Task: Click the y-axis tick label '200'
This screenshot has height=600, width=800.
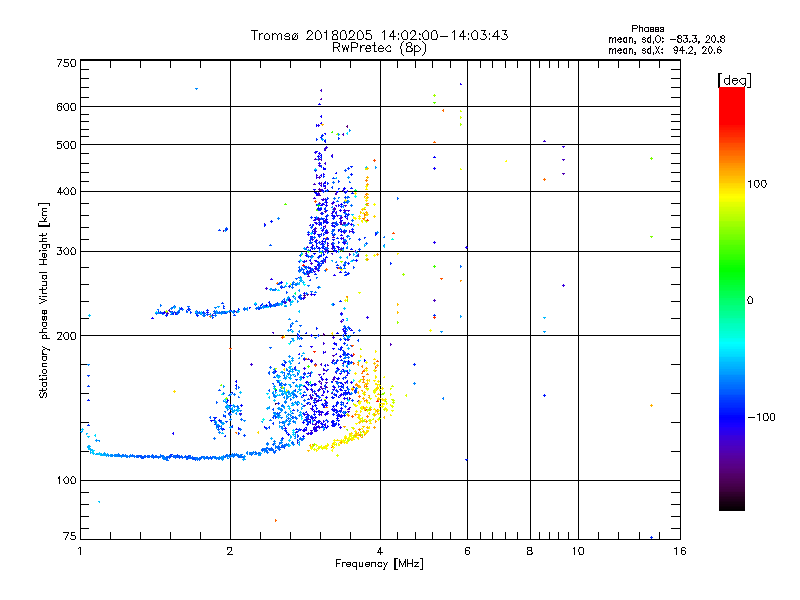Action: [x=66, y=336]
